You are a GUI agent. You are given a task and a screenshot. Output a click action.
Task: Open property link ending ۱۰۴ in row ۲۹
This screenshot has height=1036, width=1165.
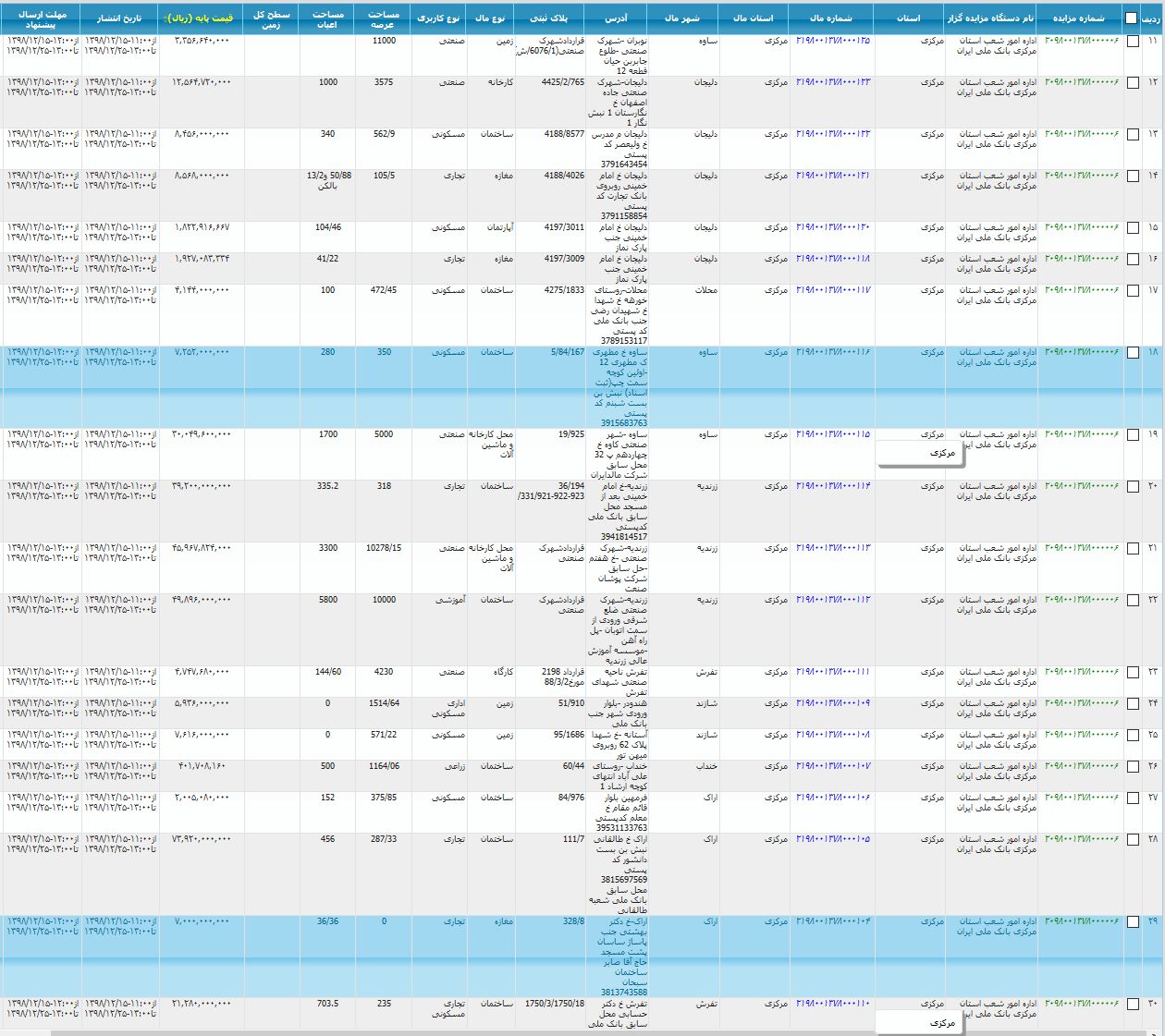point(832,921)
